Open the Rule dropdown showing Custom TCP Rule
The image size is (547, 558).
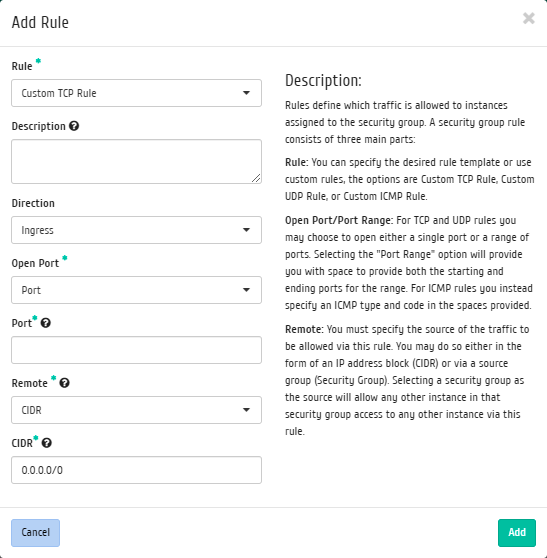[136, 93]
